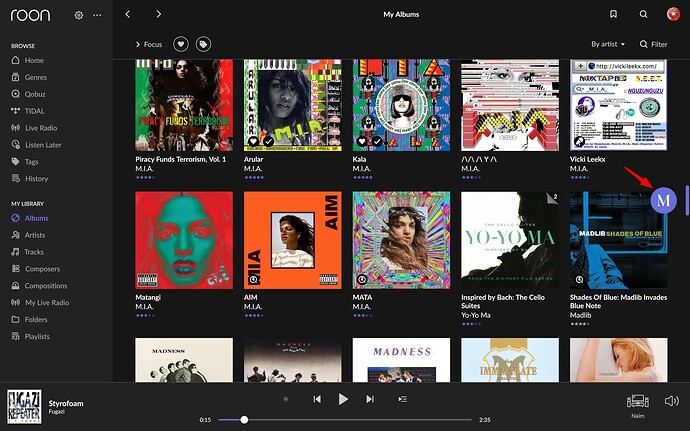Click the roon logo
The image size is (690, 431).
[30, 15]
